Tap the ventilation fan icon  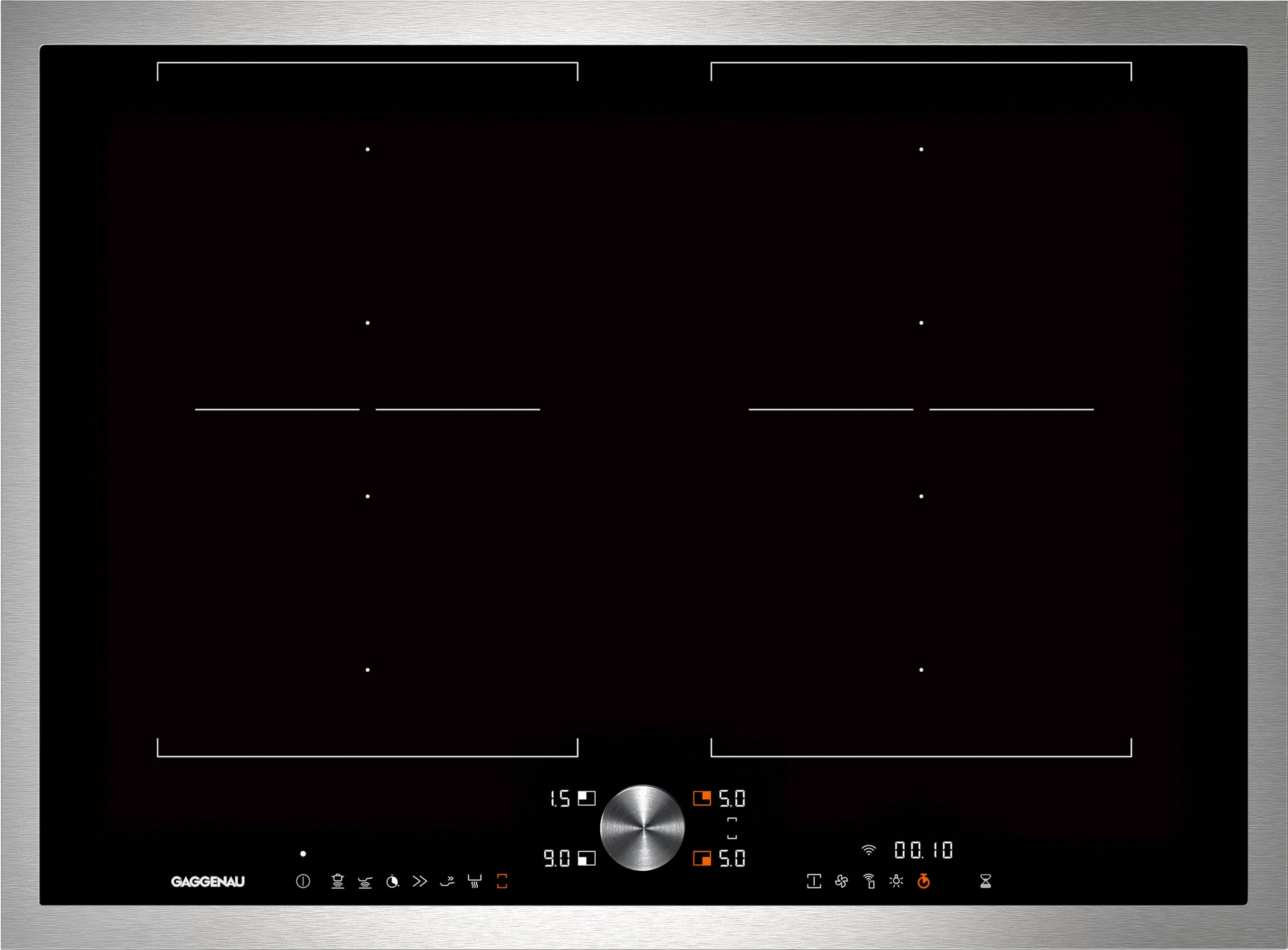[x=841, y=881]
